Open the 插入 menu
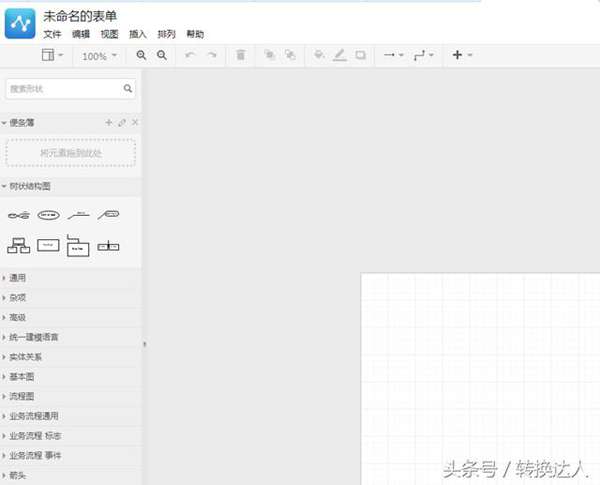Viewport: 600px width, 485px height. [138, 34]
